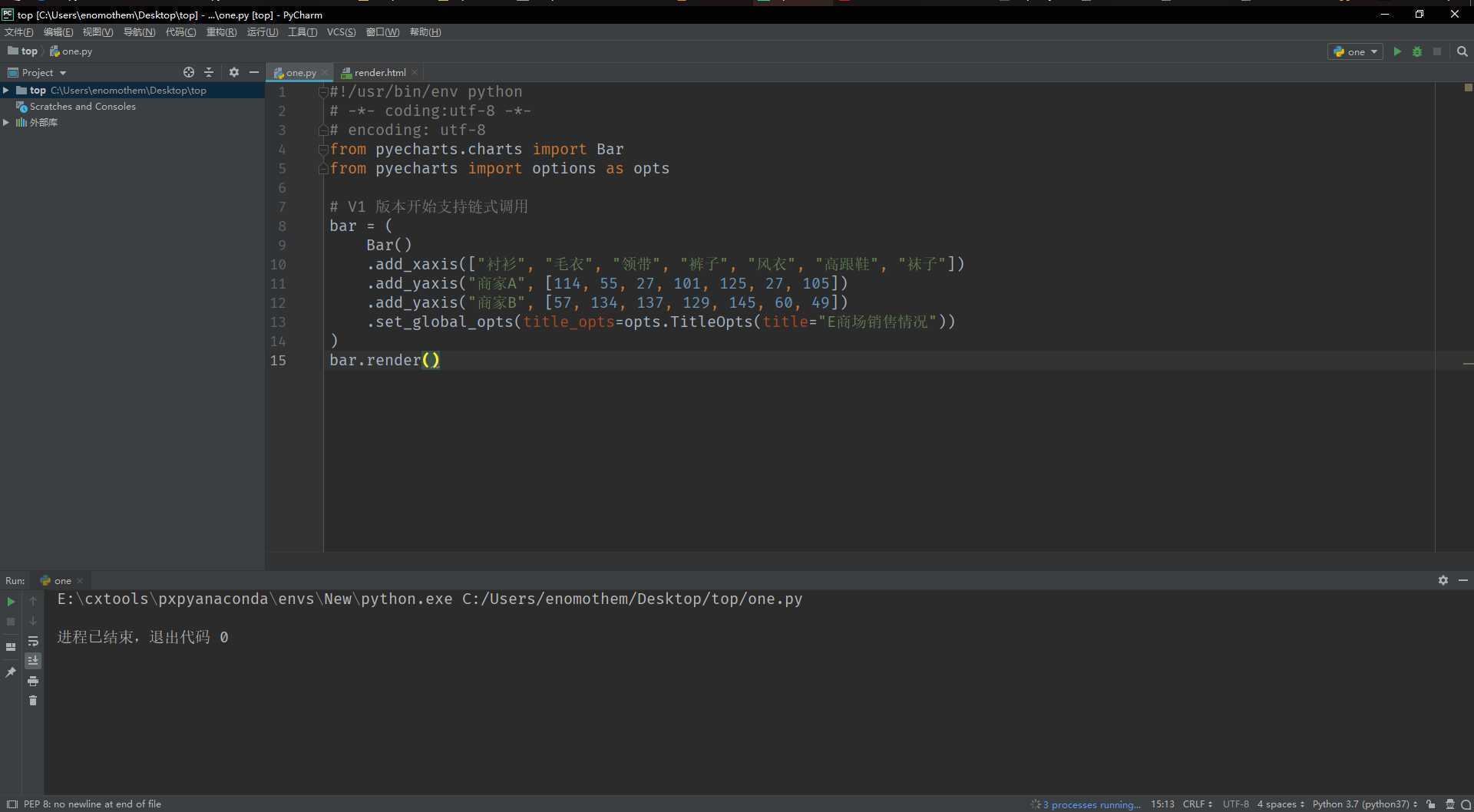This screenshot has width=1474, height=812.
Task: Open the 工具(T) menu
Action: tap(302, 31)
